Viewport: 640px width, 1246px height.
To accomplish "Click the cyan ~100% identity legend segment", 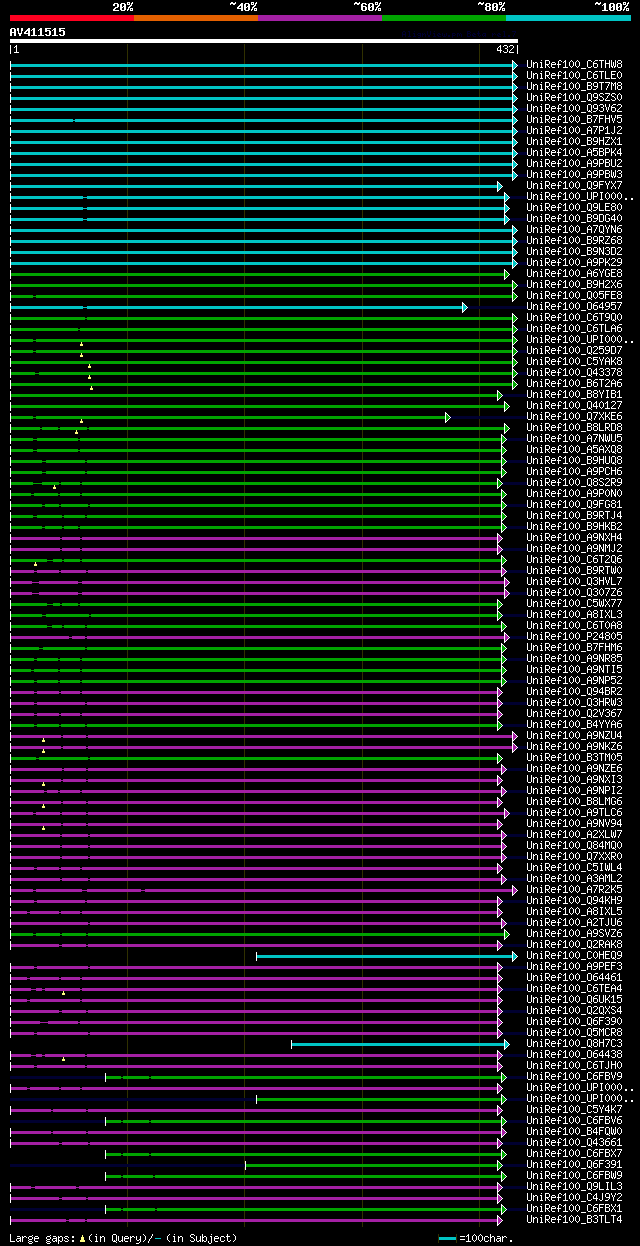I will pyautogui.click(x=568, y=17).
